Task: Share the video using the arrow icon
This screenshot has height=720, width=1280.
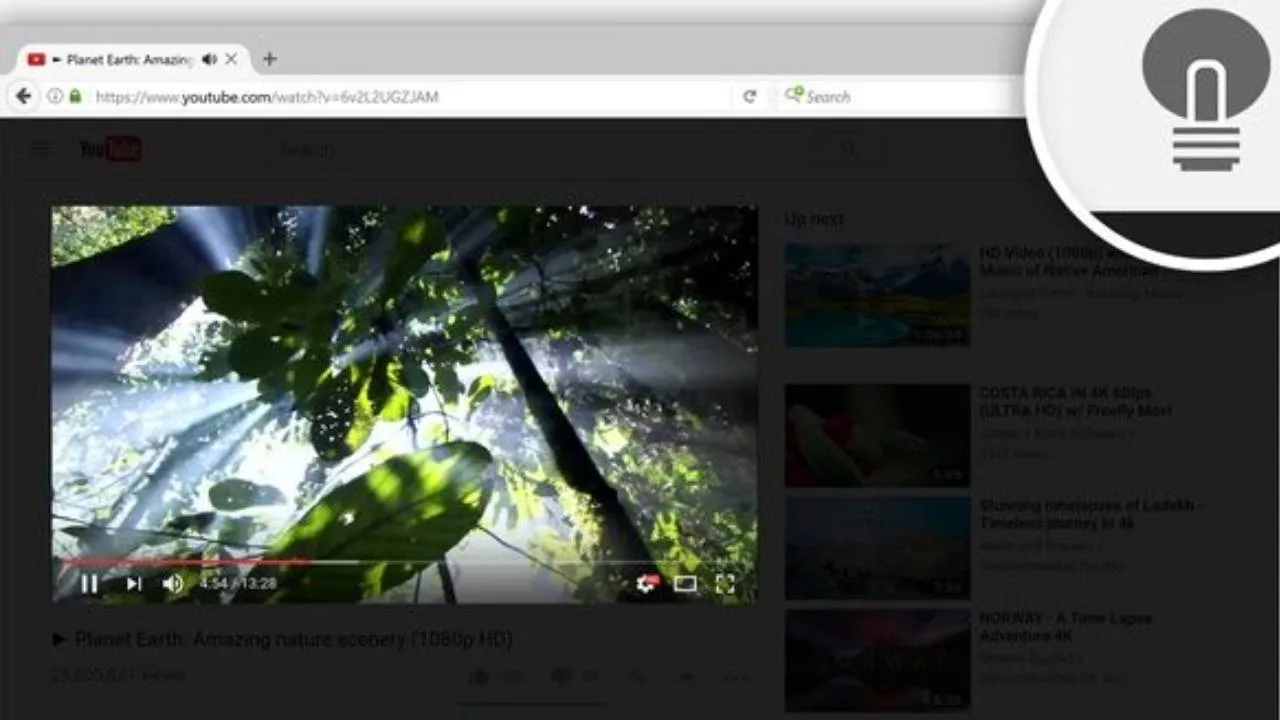Action: tap(685, 677)
